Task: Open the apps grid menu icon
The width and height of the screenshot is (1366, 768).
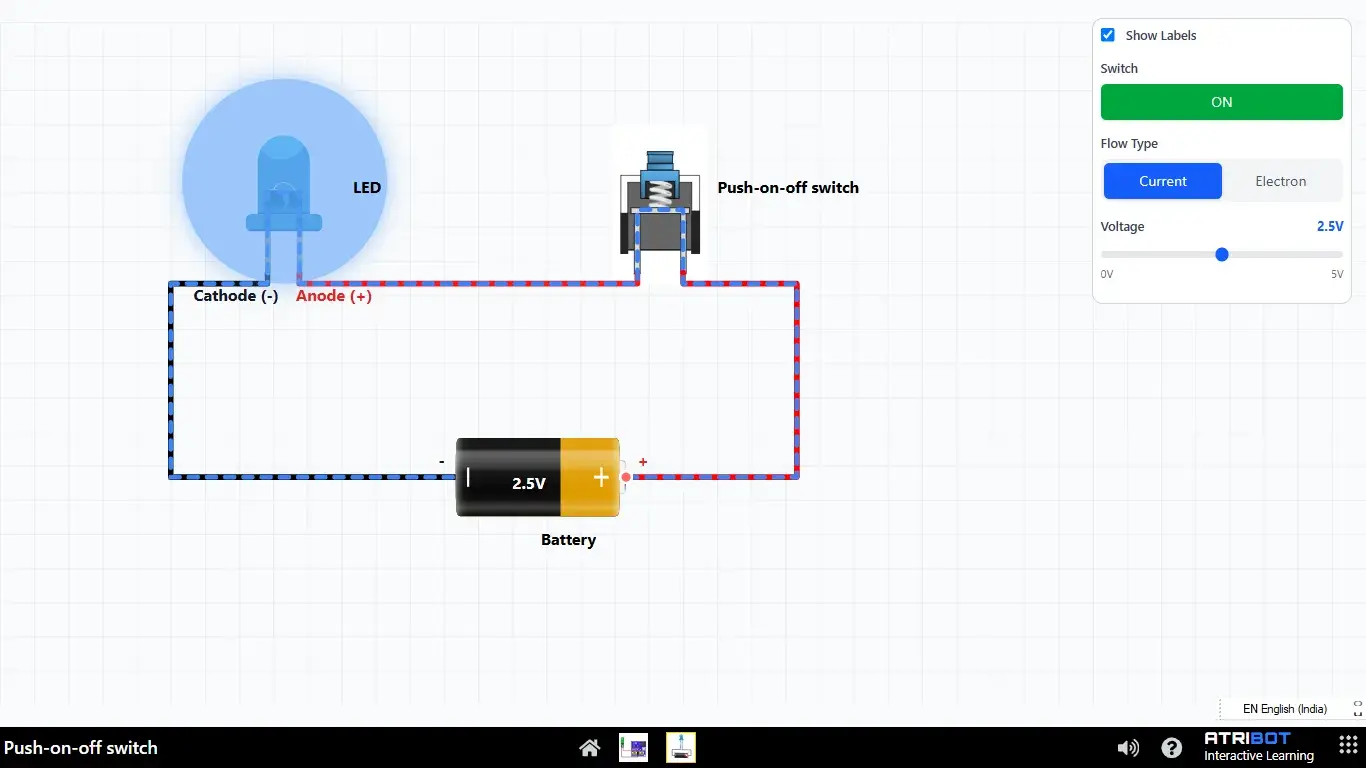Action: (1347, 747)
